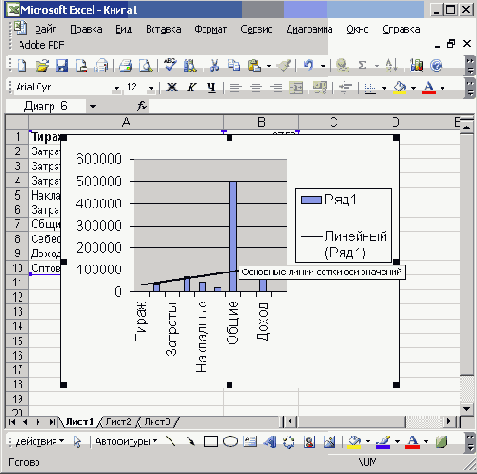Undo the last action via toolbar arrow icon
The image size is (477, 474).
point(309,65)
